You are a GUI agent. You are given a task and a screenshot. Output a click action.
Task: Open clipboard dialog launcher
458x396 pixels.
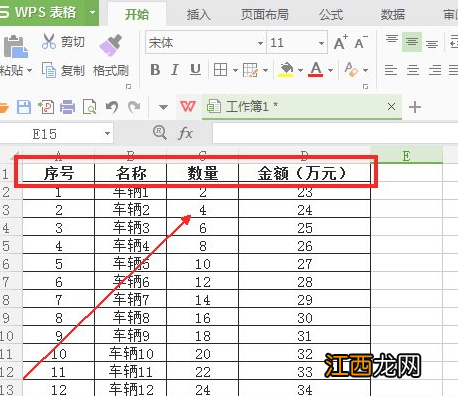tap(128, 87)
